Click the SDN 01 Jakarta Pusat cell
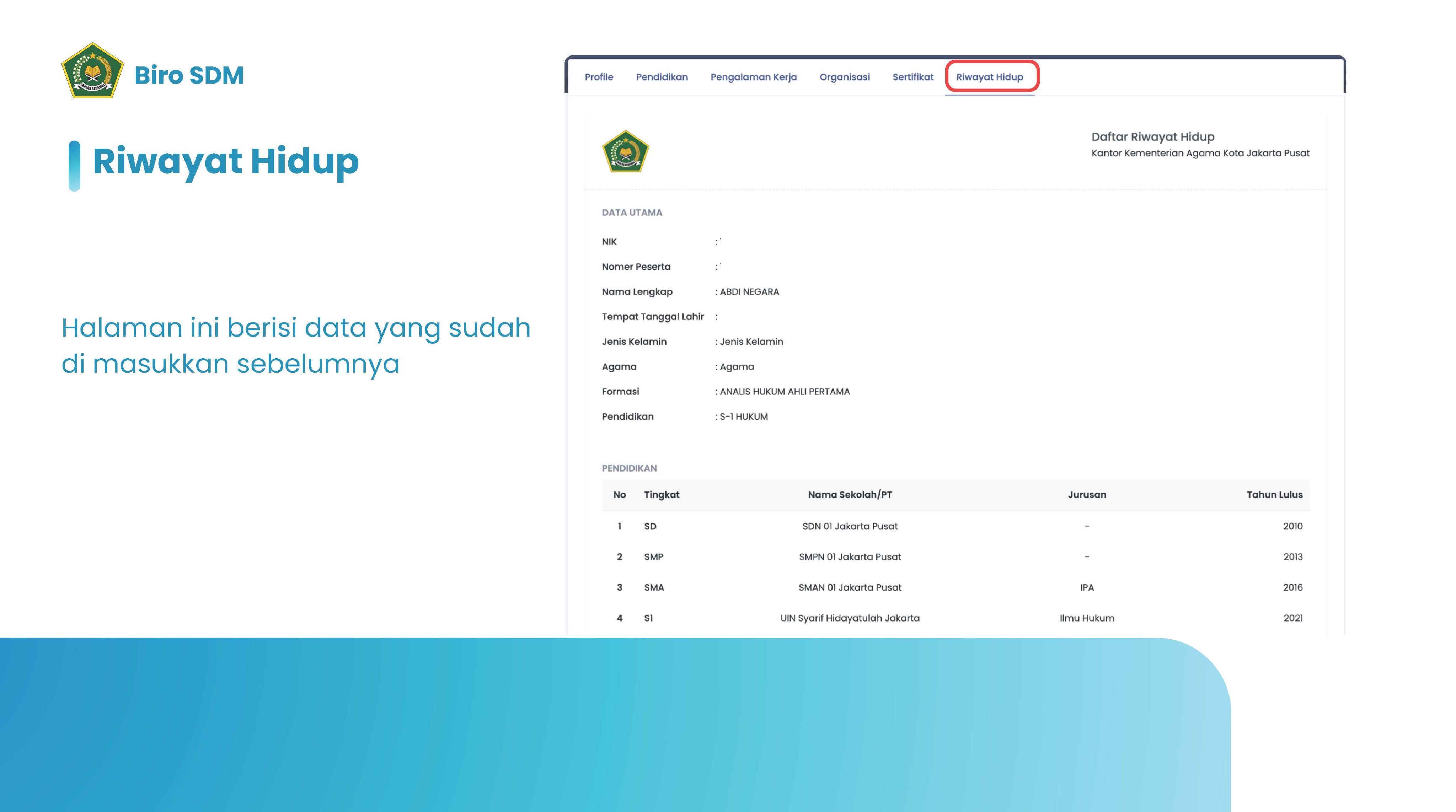This screenshot has width=1456, height=812. click(x=850, y=527)
